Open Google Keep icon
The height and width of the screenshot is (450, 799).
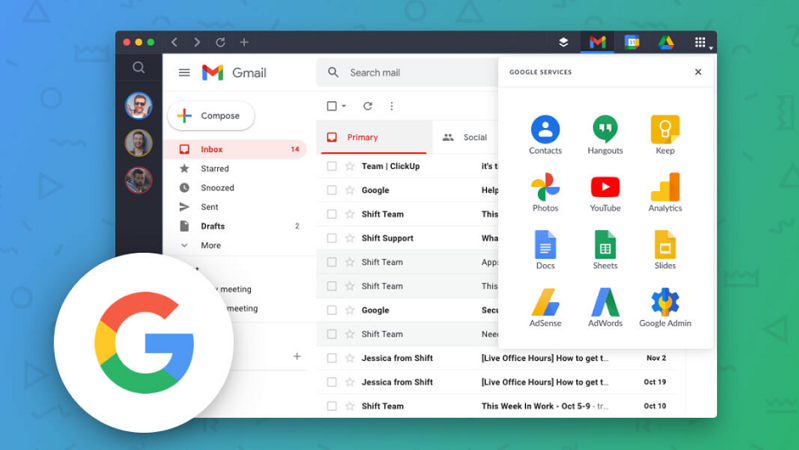(665, 130)
